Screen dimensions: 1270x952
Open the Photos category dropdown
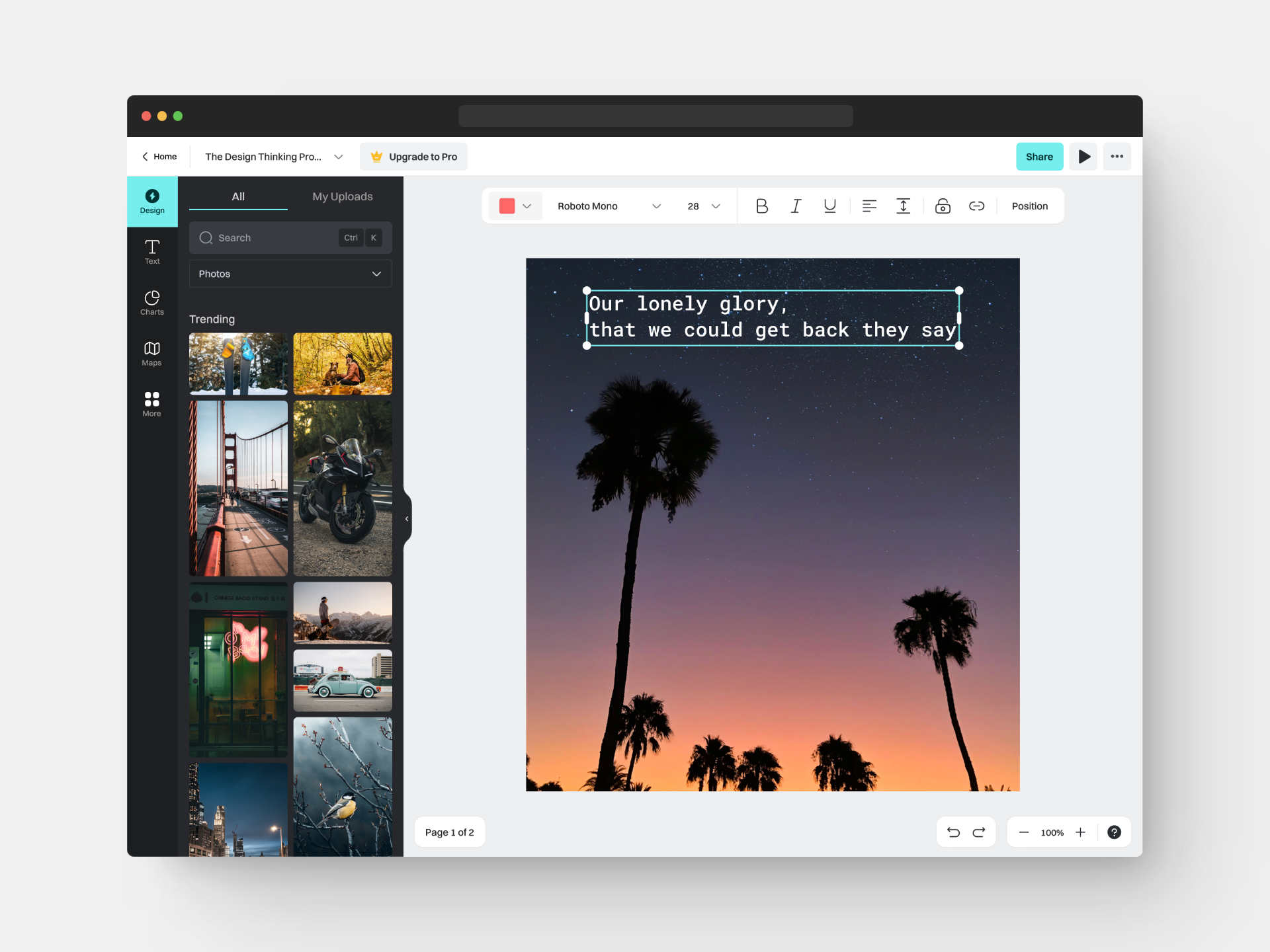[x=290, y=274]
